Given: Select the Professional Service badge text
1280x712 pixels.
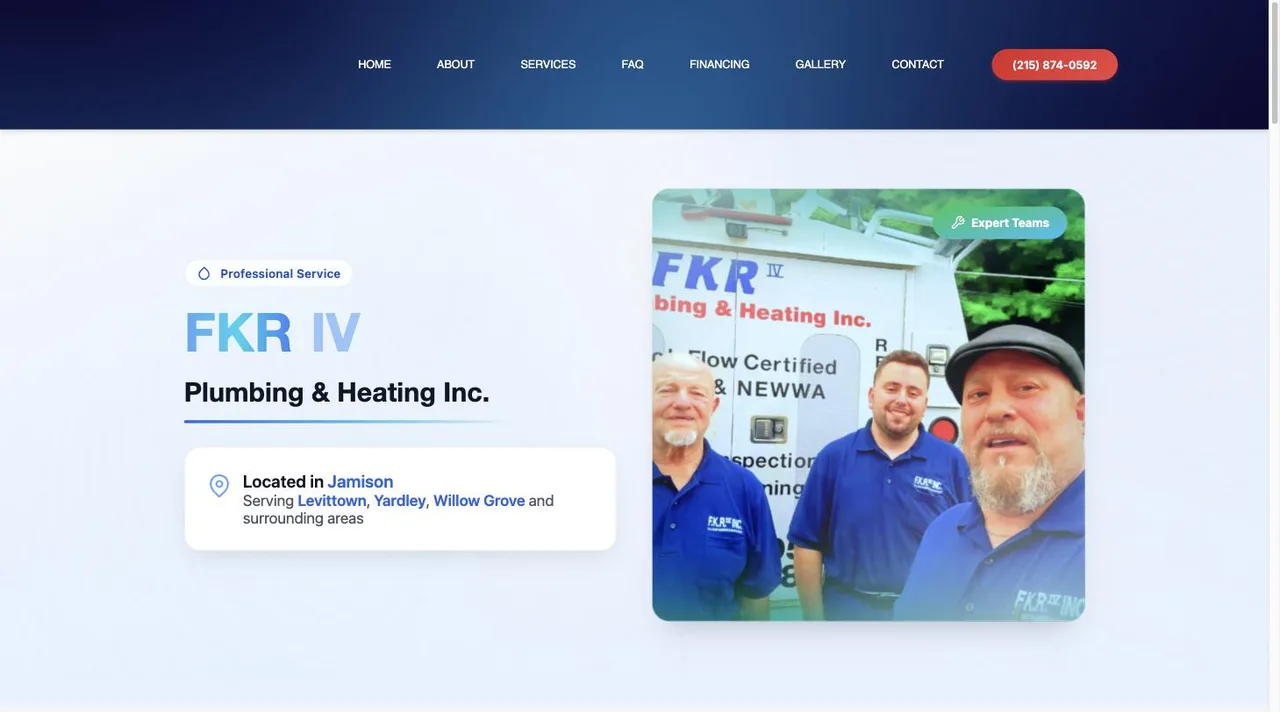Looking at the screenshot, I should (x=280, y=274).
